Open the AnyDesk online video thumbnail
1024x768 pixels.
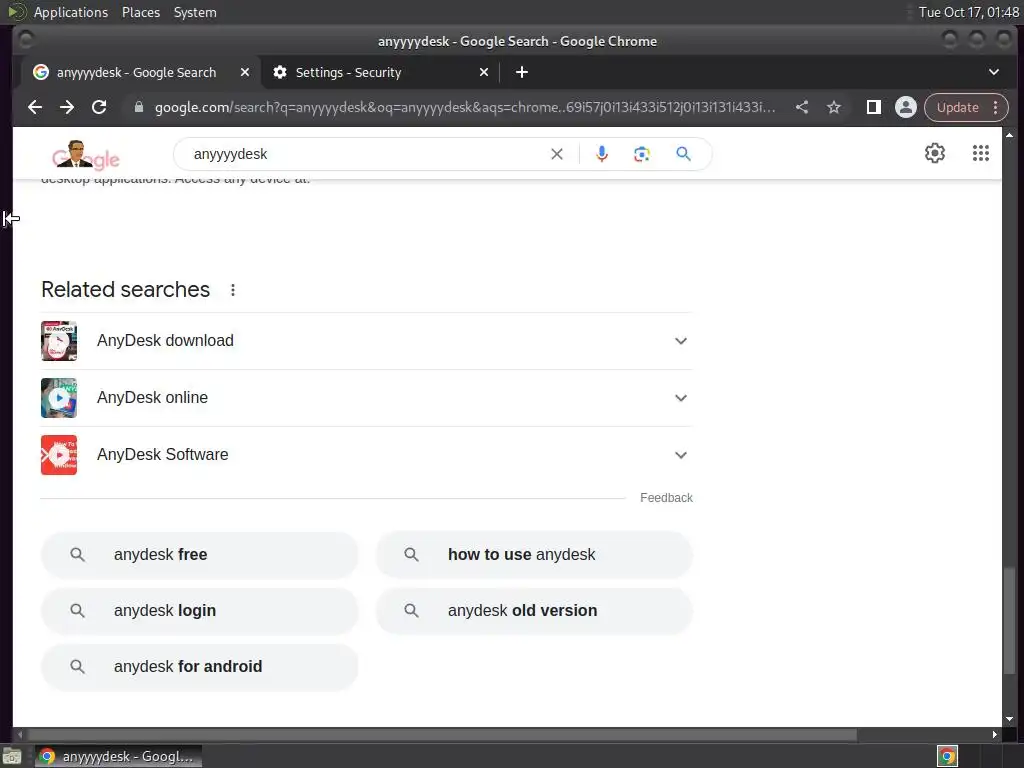[59, 398]
